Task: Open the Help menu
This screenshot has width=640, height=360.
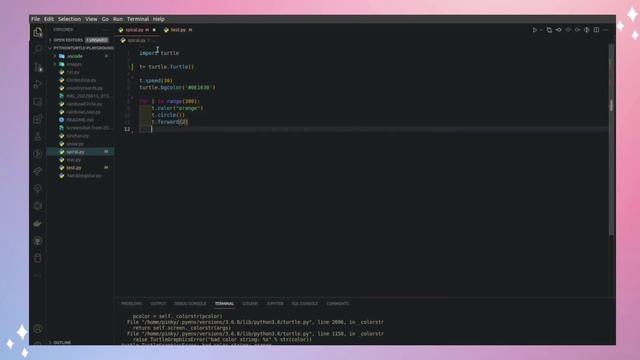Action: 158,19
